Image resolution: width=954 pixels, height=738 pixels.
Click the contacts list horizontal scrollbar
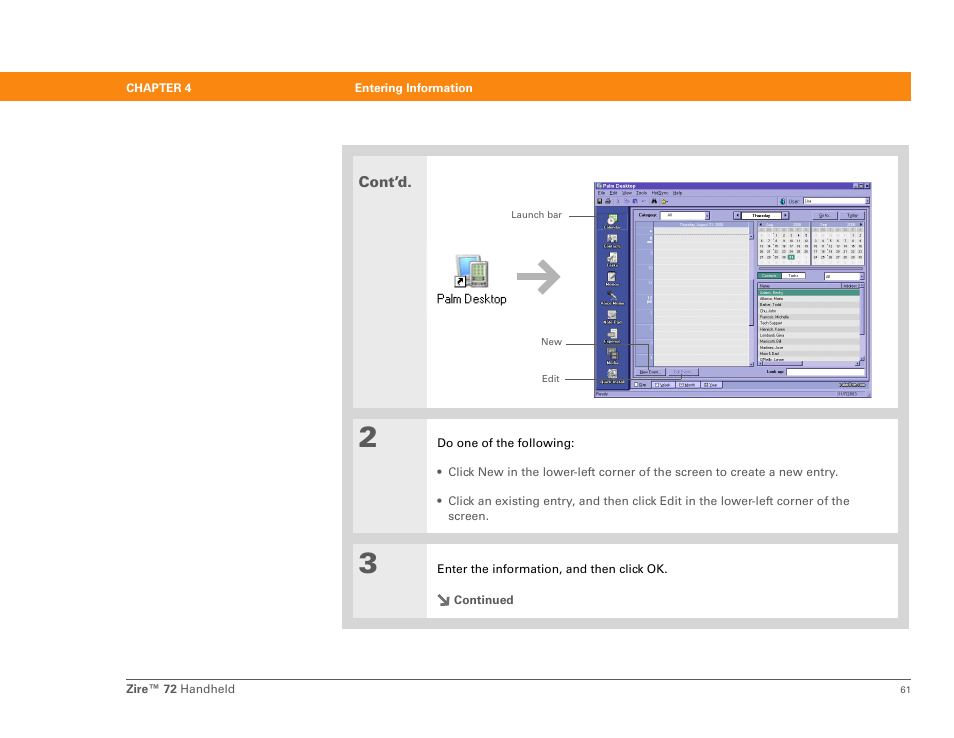tap(809, 364)
